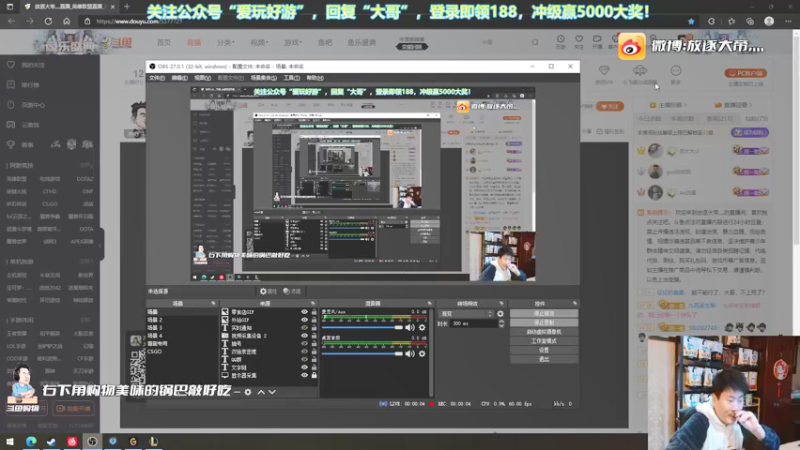Open the 视图(V) menu in OBS

203,78
